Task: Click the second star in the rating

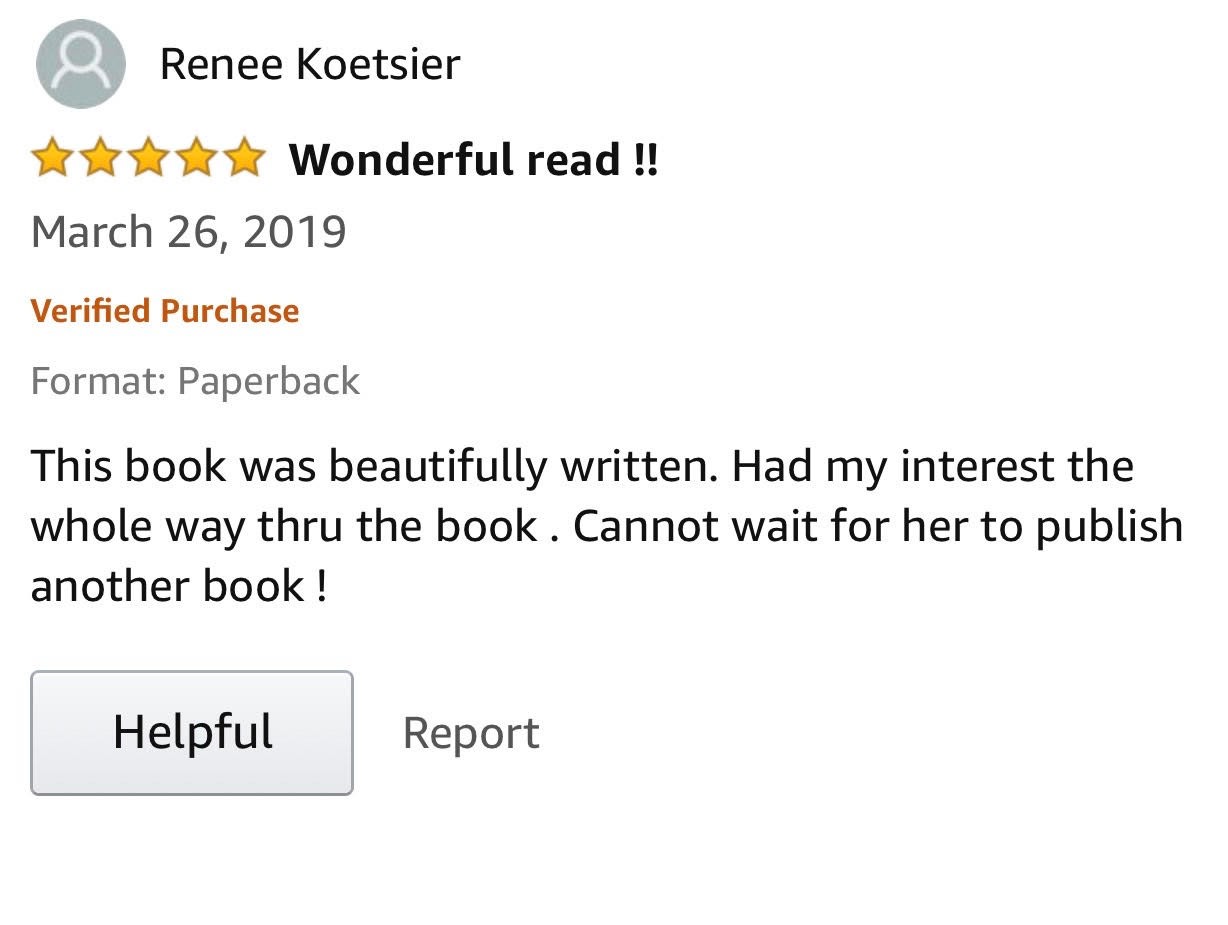Action: [x=99, y=159]
